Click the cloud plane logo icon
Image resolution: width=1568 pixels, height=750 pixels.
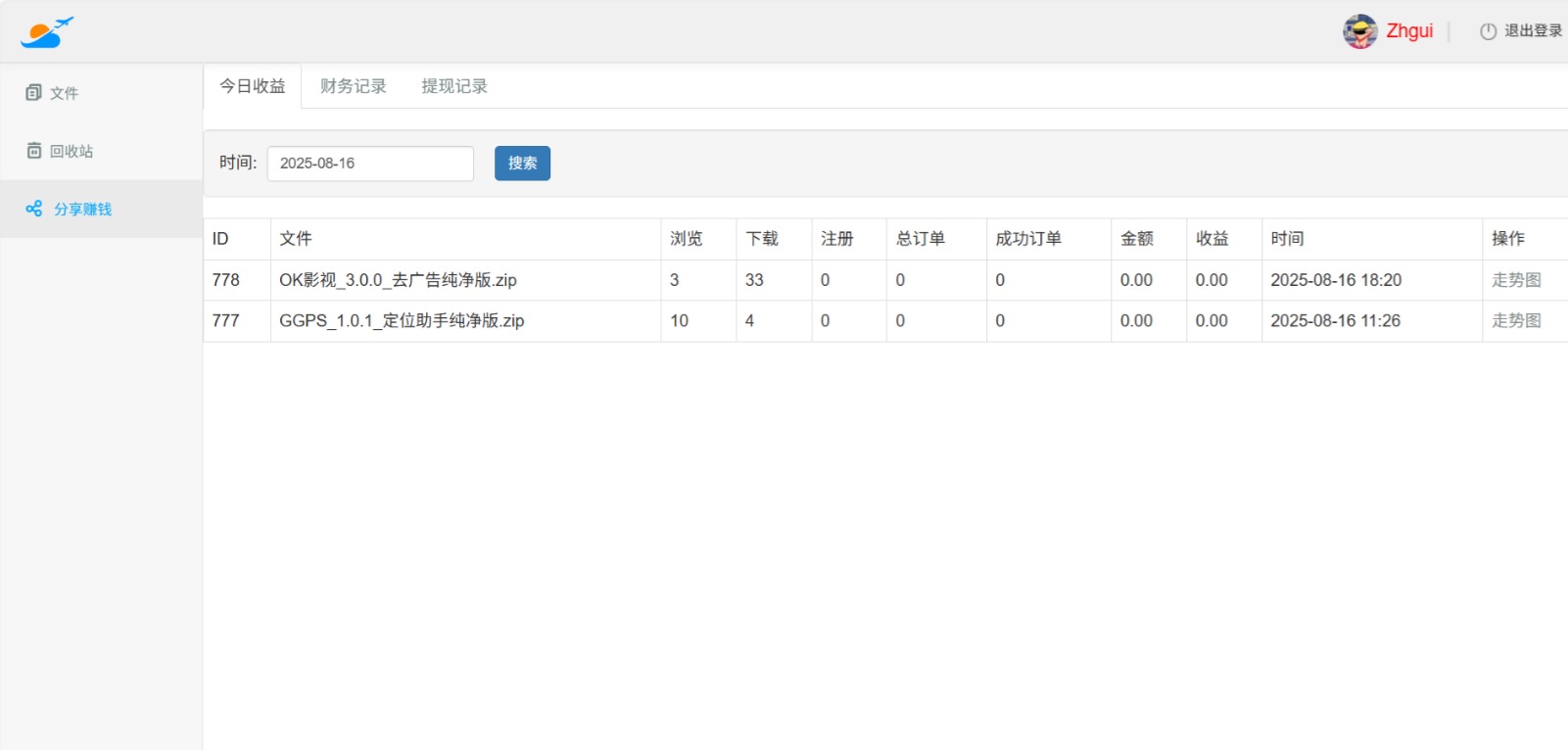pos(47,32)
